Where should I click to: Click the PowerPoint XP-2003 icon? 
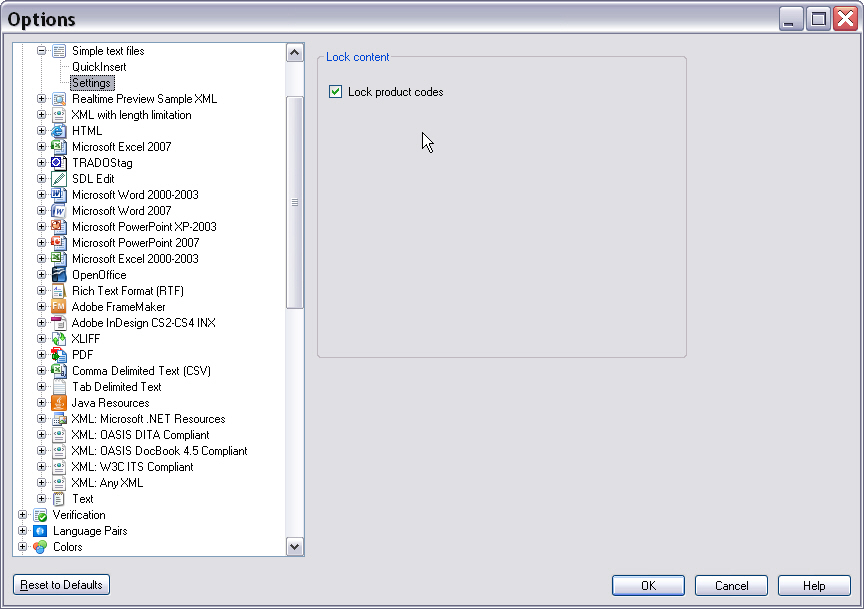pos(59,227)
